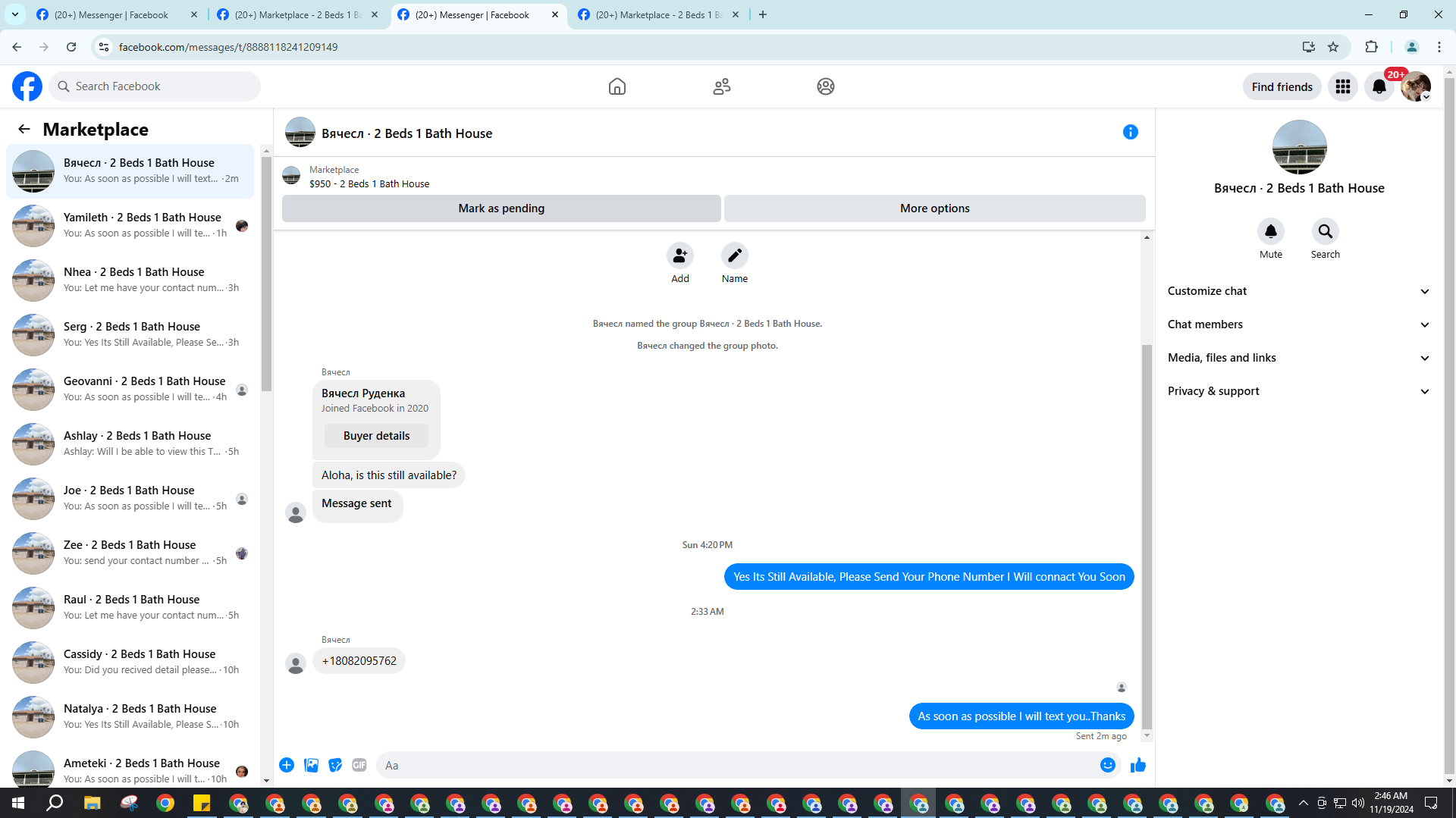
Task: Open Natalya 2 Beds 1 Bath House chat
Action: point(130,717)
